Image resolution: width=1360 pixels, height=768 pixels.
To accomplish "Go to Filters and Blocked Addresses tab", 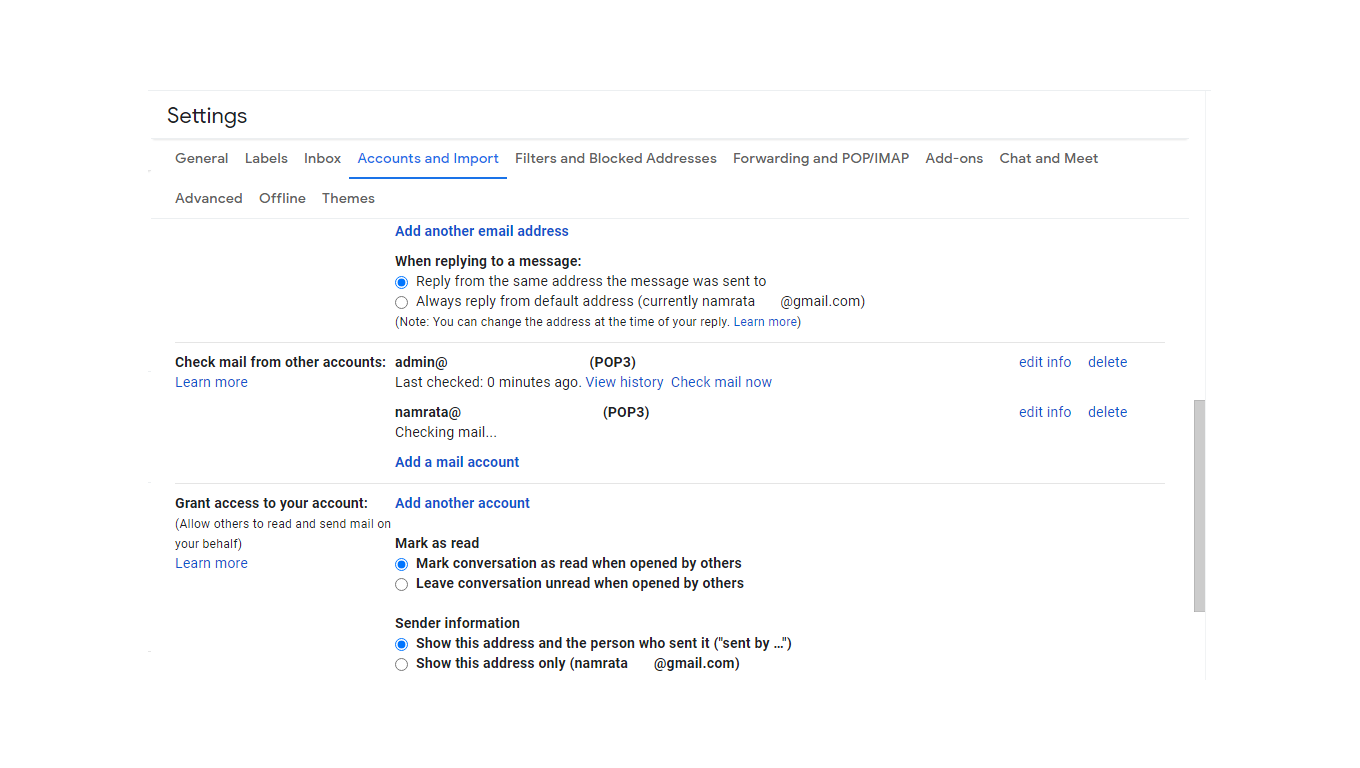I will click(x=615, y=158).
